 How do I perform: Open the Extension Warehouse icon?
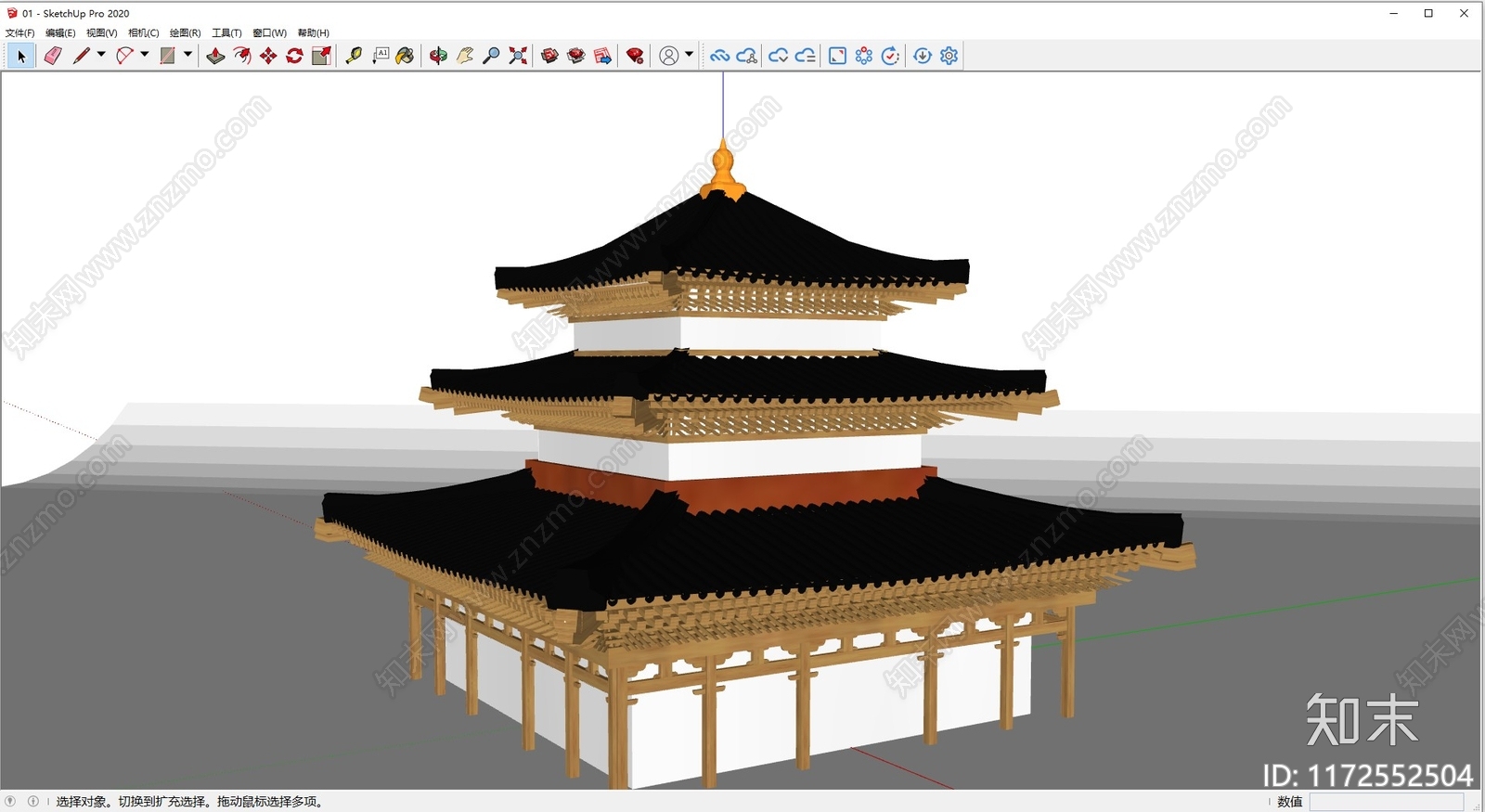pos(576,56)
